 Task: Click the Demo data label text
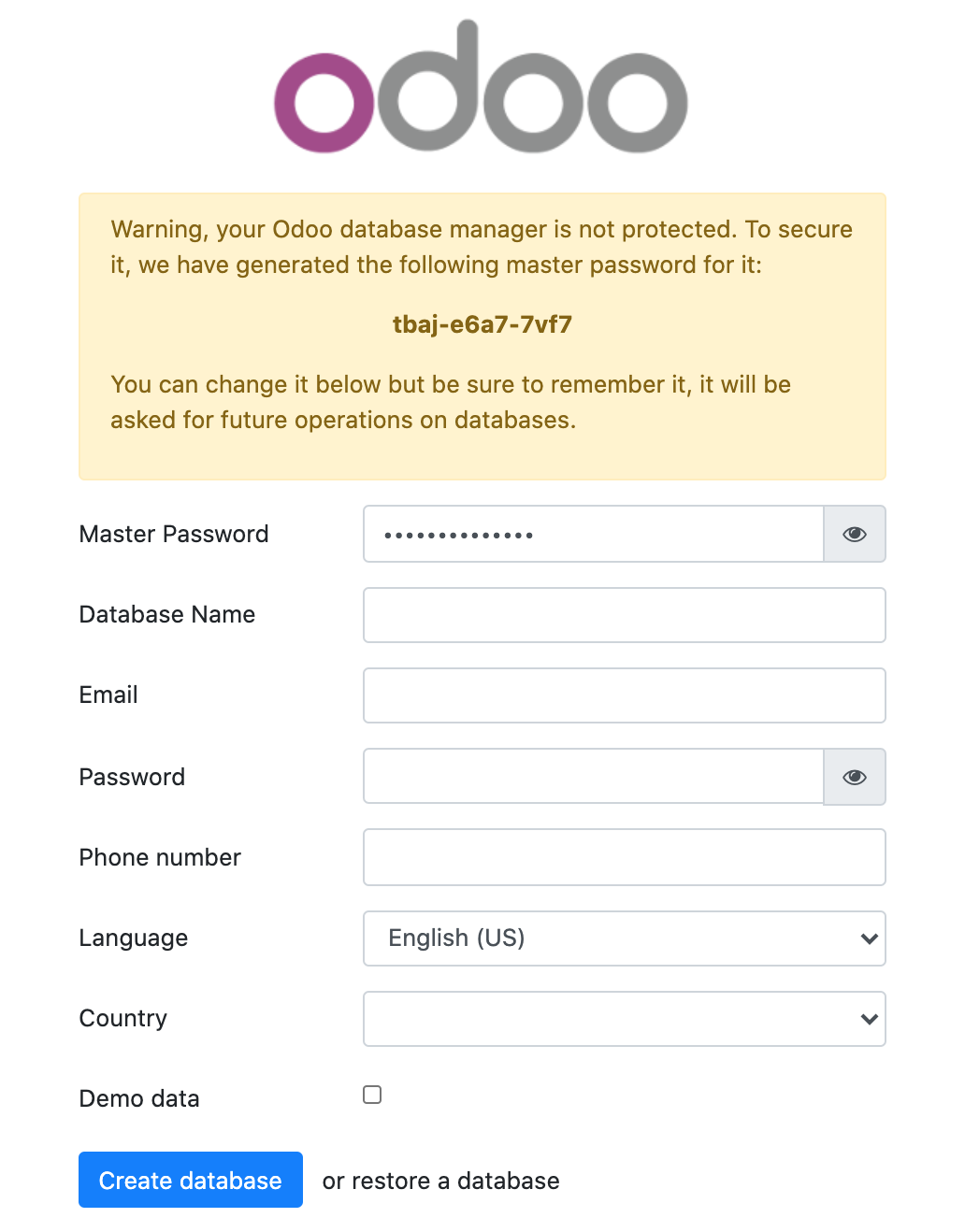139,1098
